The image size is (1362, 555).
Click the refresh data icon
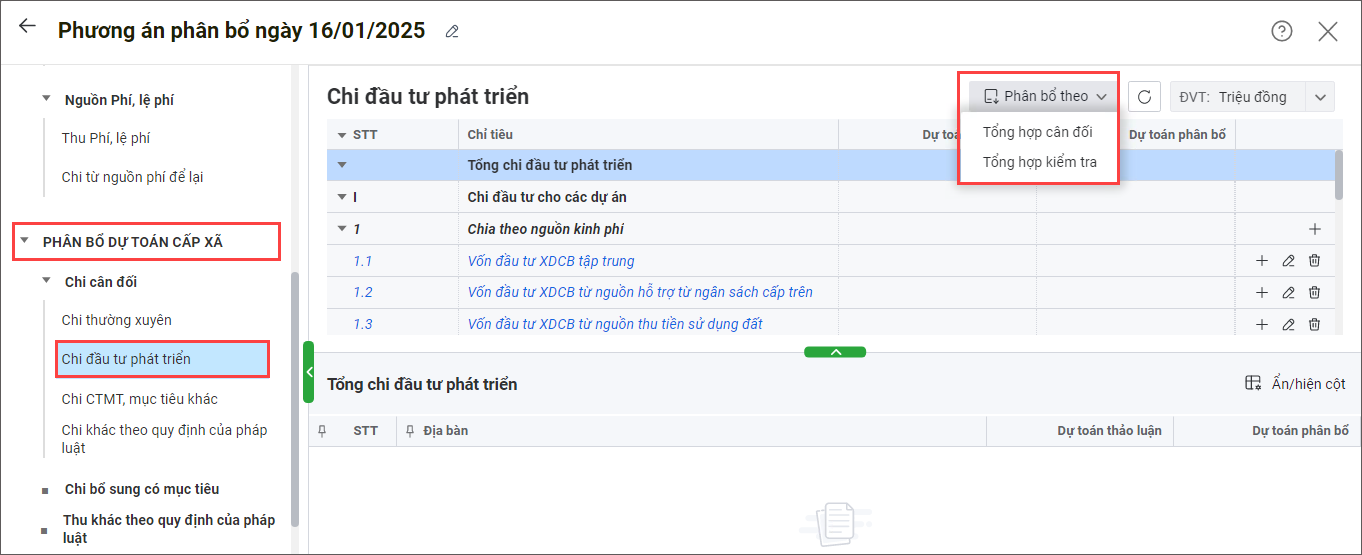(x=1144, y=97)
